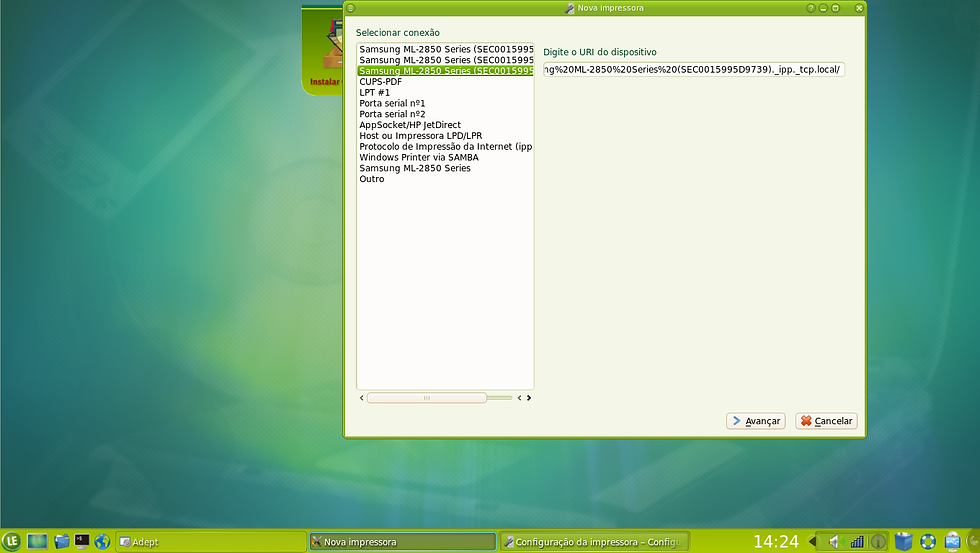The height and width of the screenshot is (553, 980).
Task: Click the device URI input field
Action: pos(694,69)
